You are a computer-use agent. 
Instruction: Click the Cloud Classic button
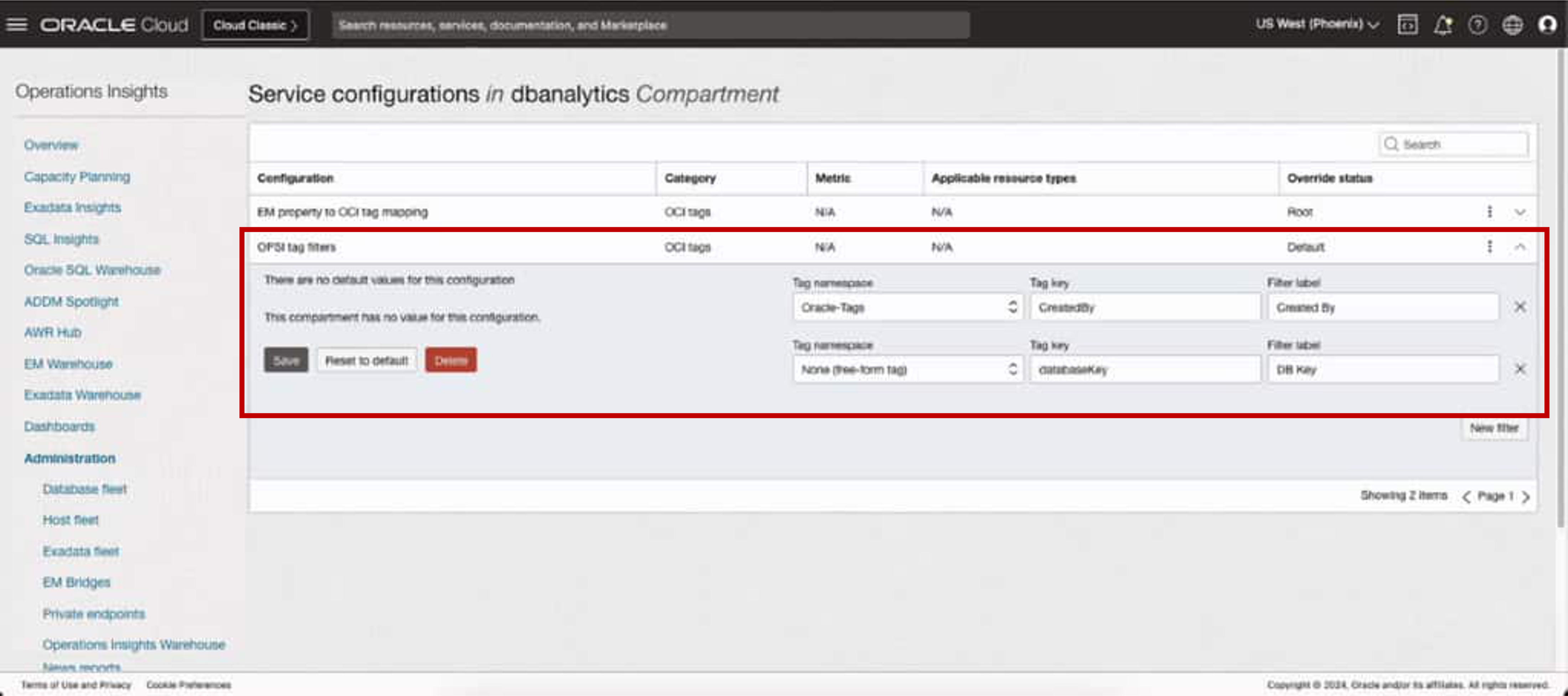[x=255, y=25]
